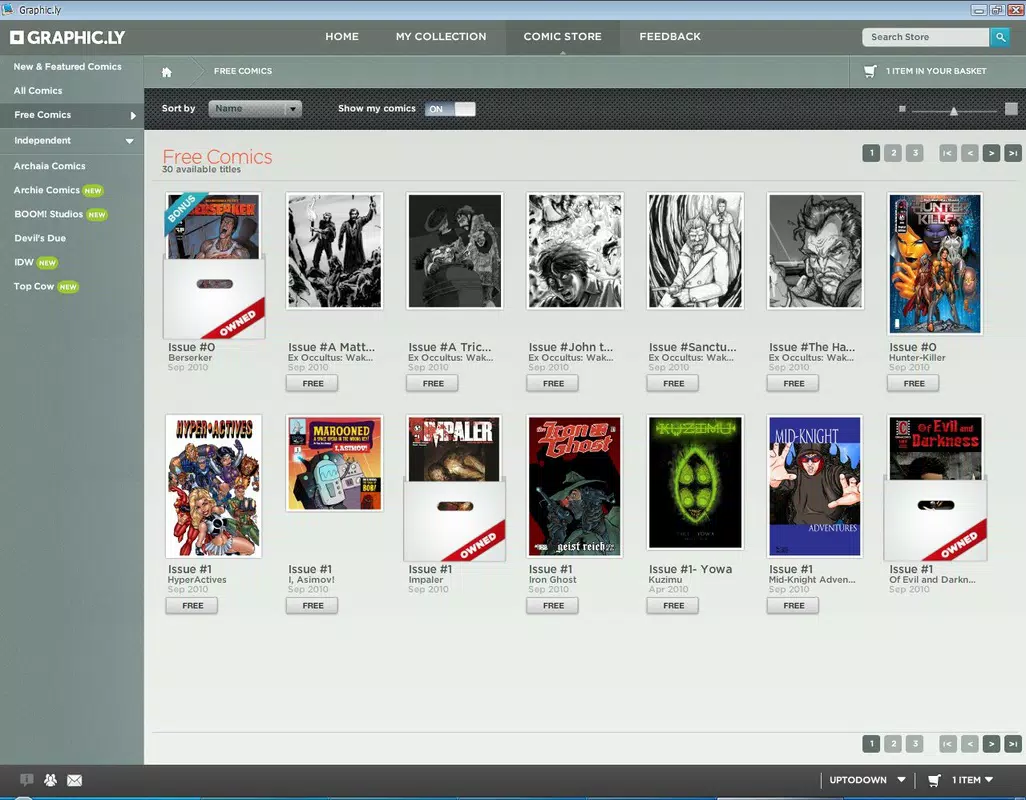Jump to first page, bottom pager

pyautogui.click(x=947, y=744)
